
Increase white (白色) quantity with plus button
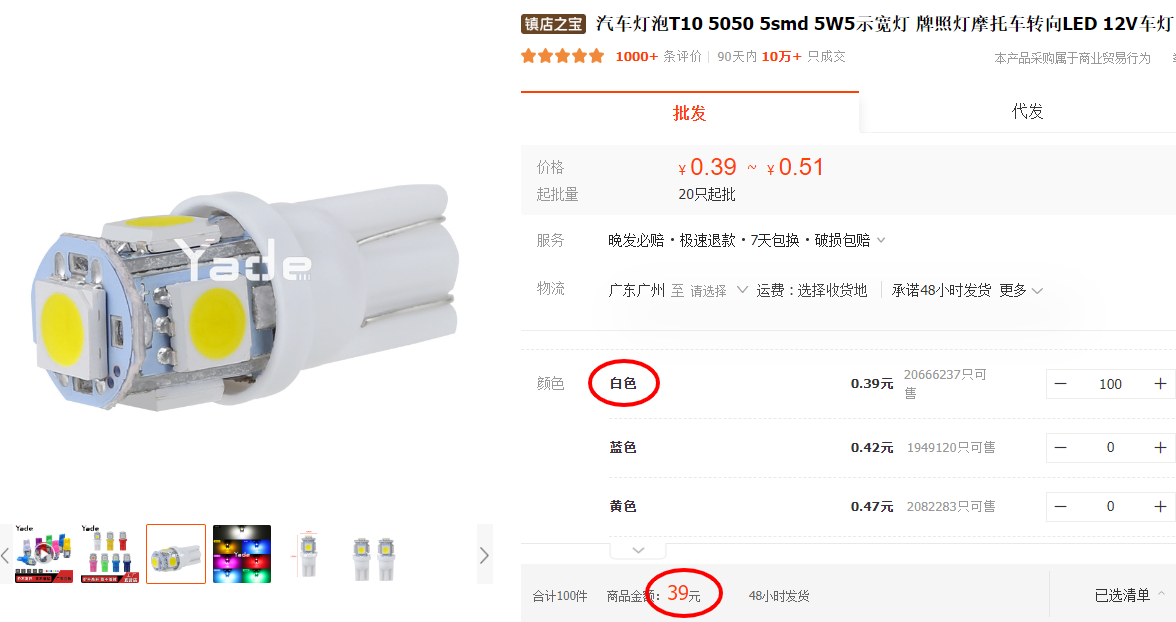coord(1160,384)
